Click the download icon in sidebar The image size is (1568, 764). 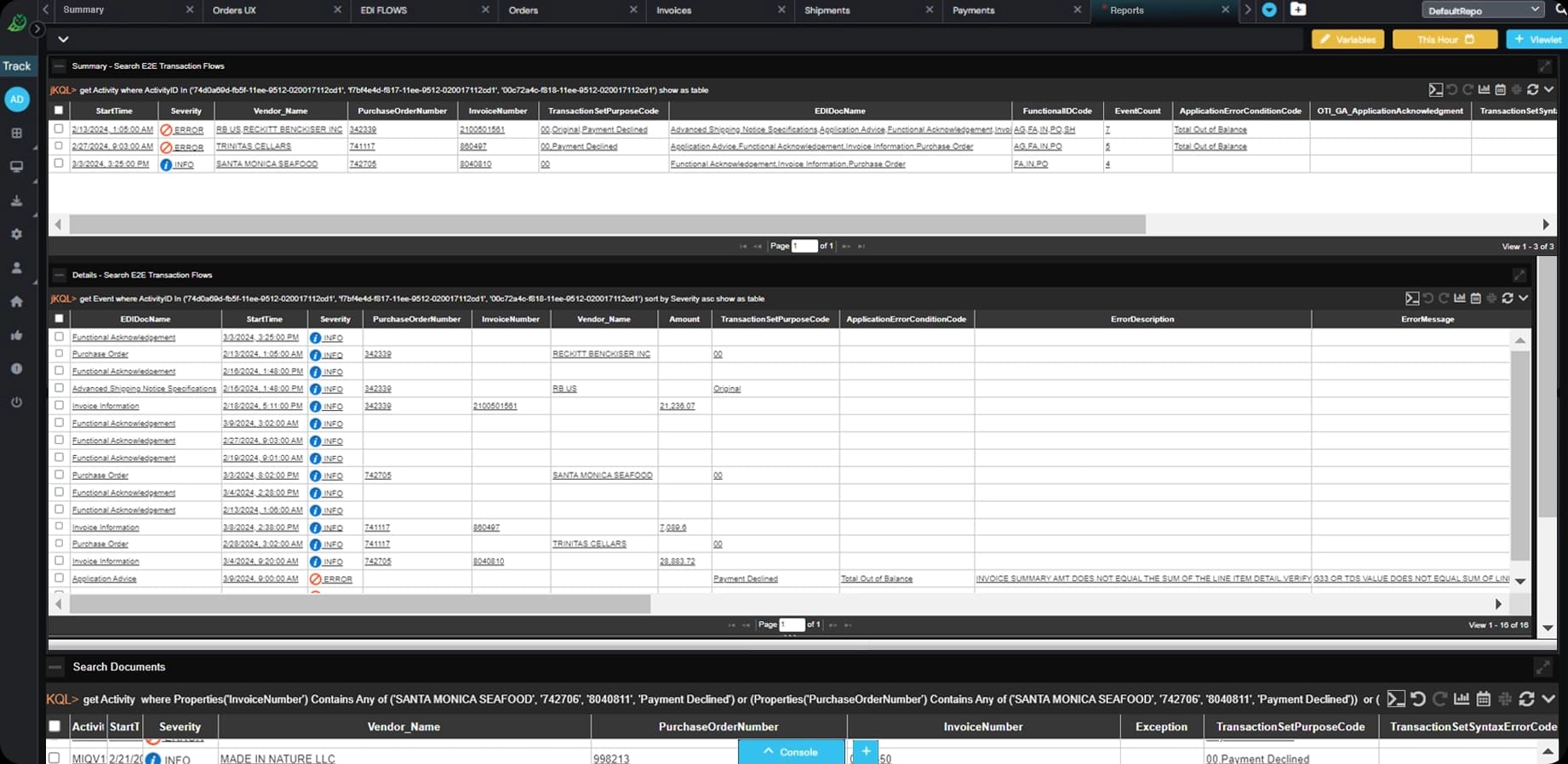tap(16, 201)
